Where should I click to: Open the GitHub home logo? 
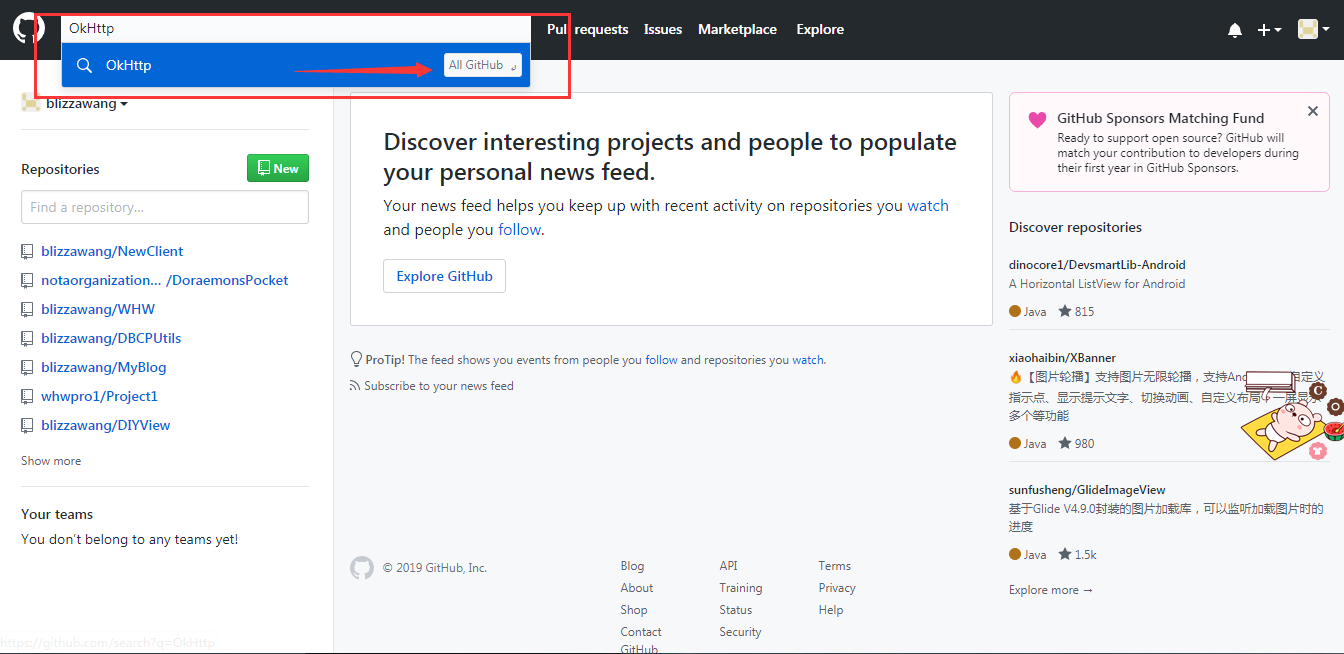(29, 28)
